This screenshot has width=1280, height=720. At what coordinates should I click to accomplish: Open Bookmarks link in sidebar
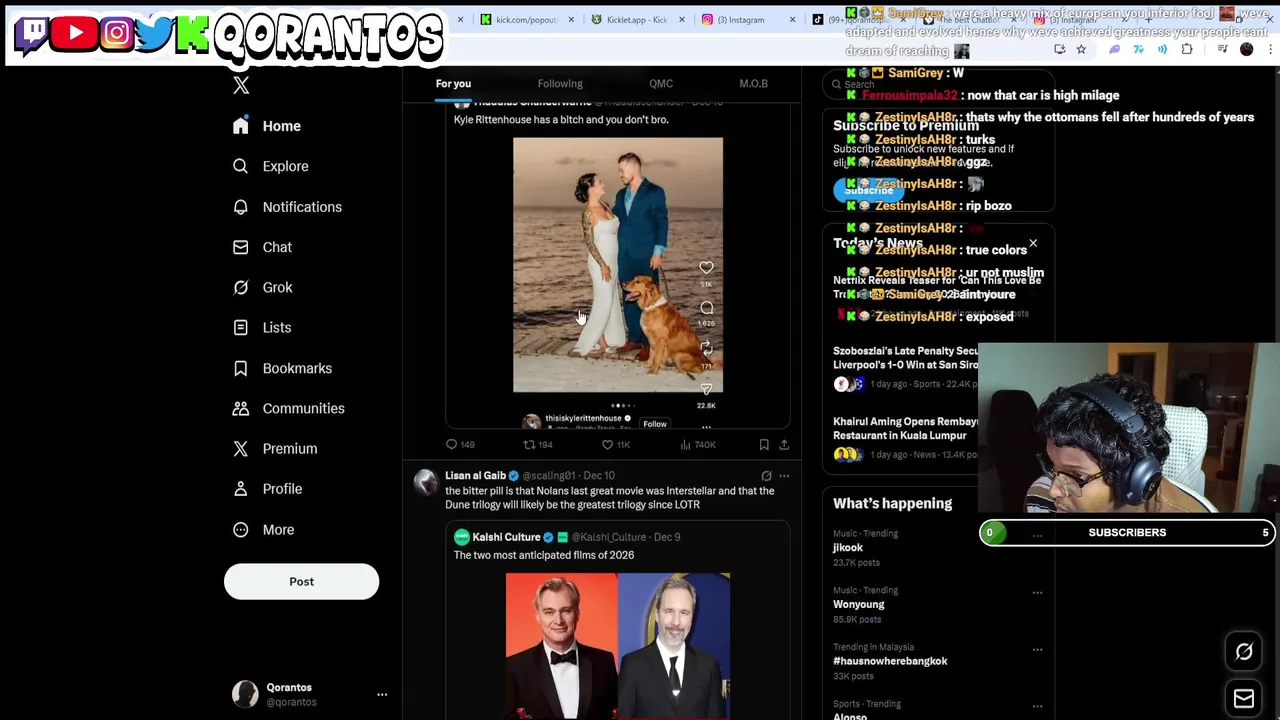pos(297,368)
